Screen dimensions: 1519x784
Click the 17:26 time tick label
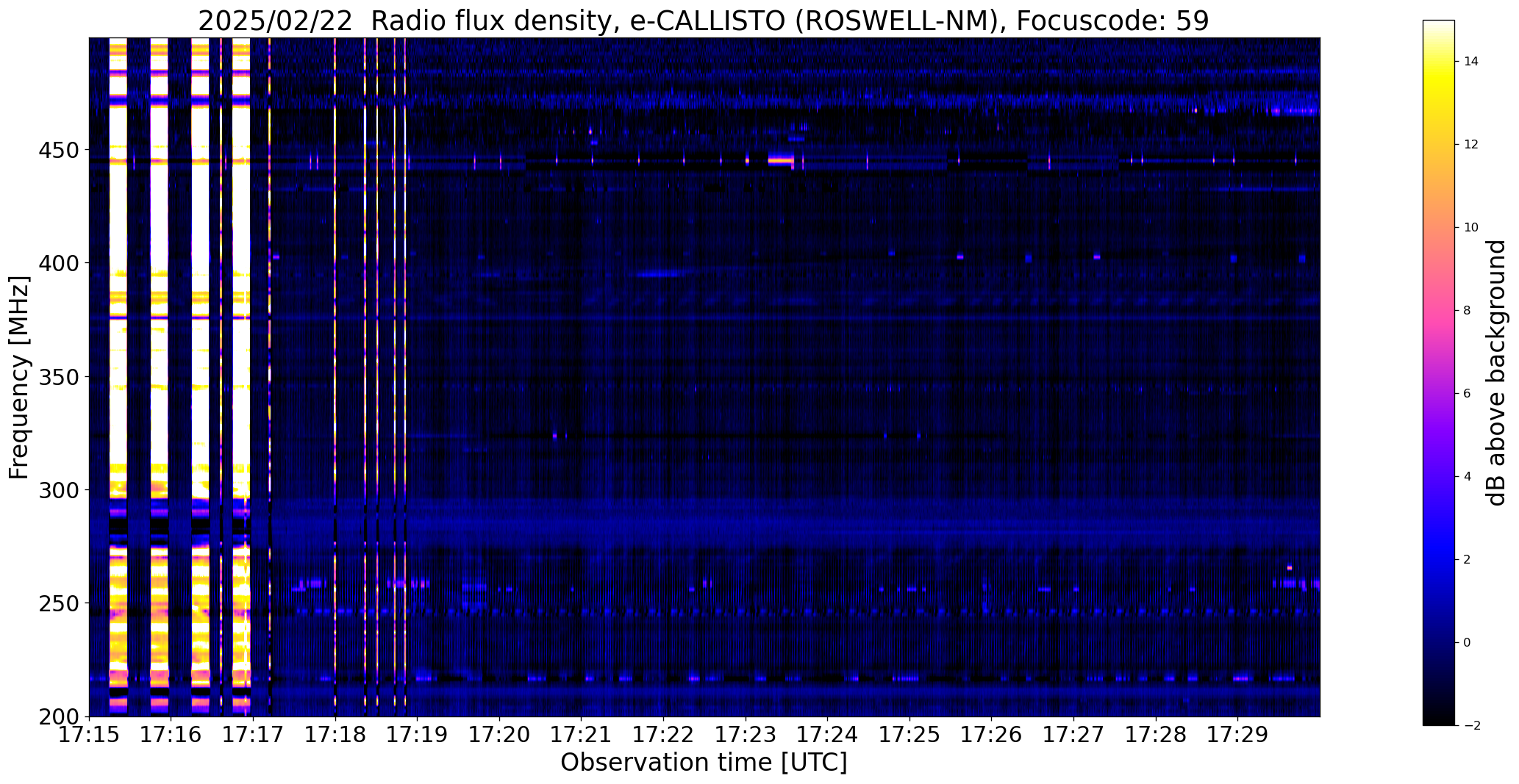pyautogui.click(x=992, y=735)
